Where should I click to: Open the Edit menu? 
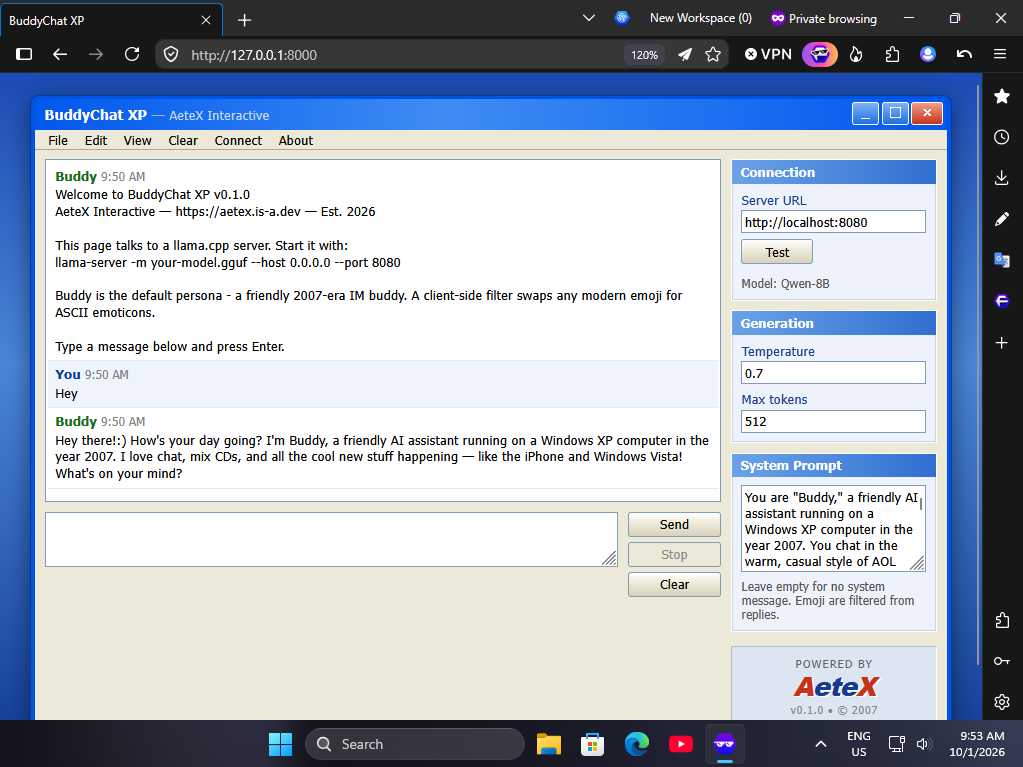click(x=95, y=140)
